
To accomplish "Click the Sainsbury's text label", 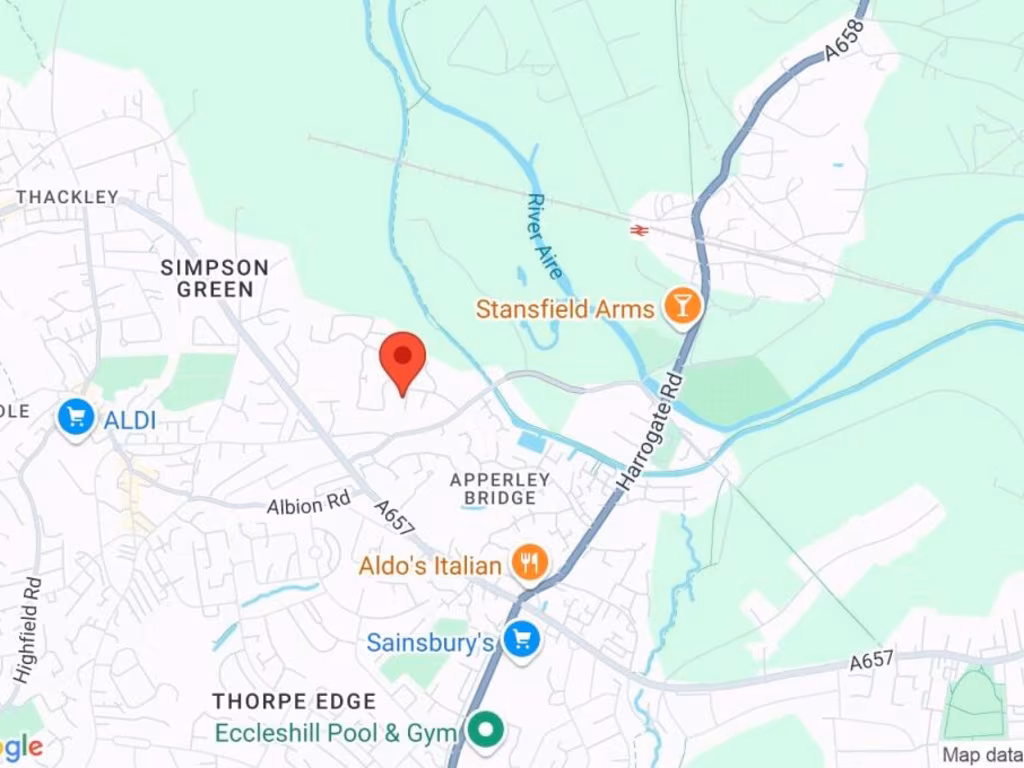I will click(430, 642).
